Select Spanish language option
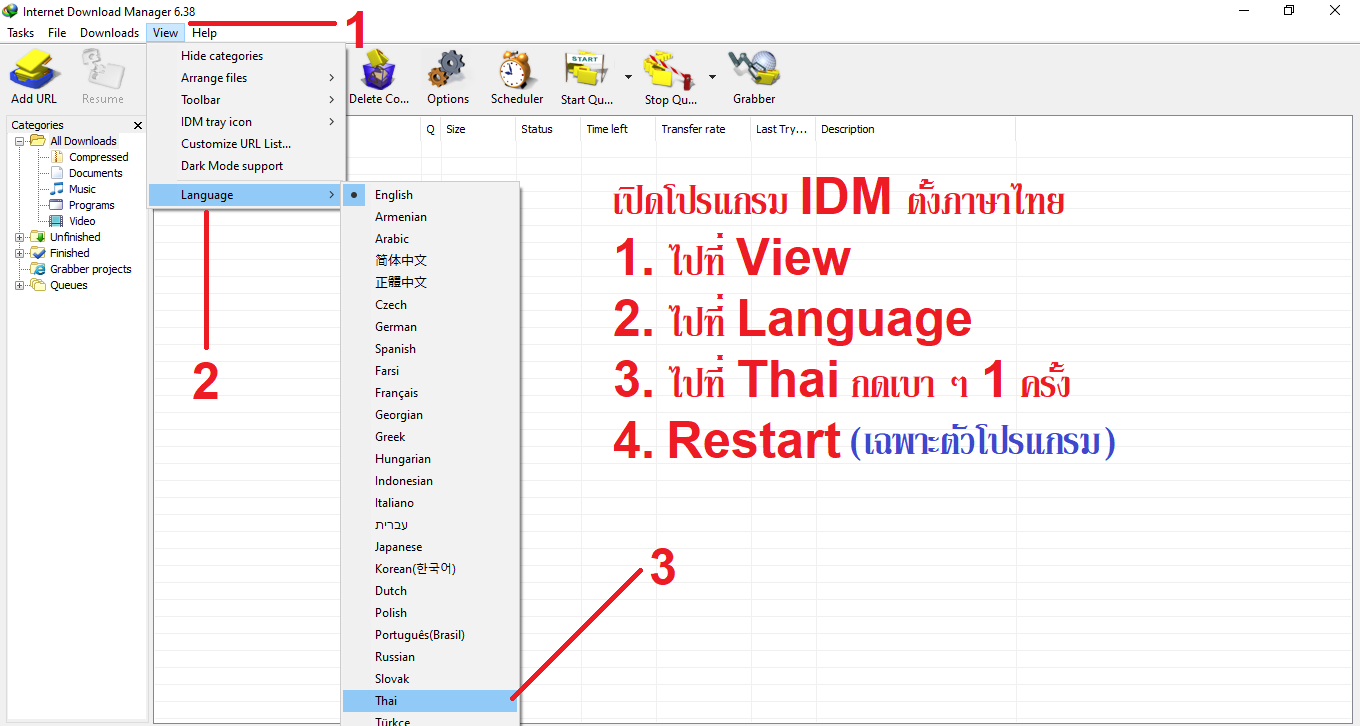Screen dimensions: 1360x726 [x=431, y=349]
